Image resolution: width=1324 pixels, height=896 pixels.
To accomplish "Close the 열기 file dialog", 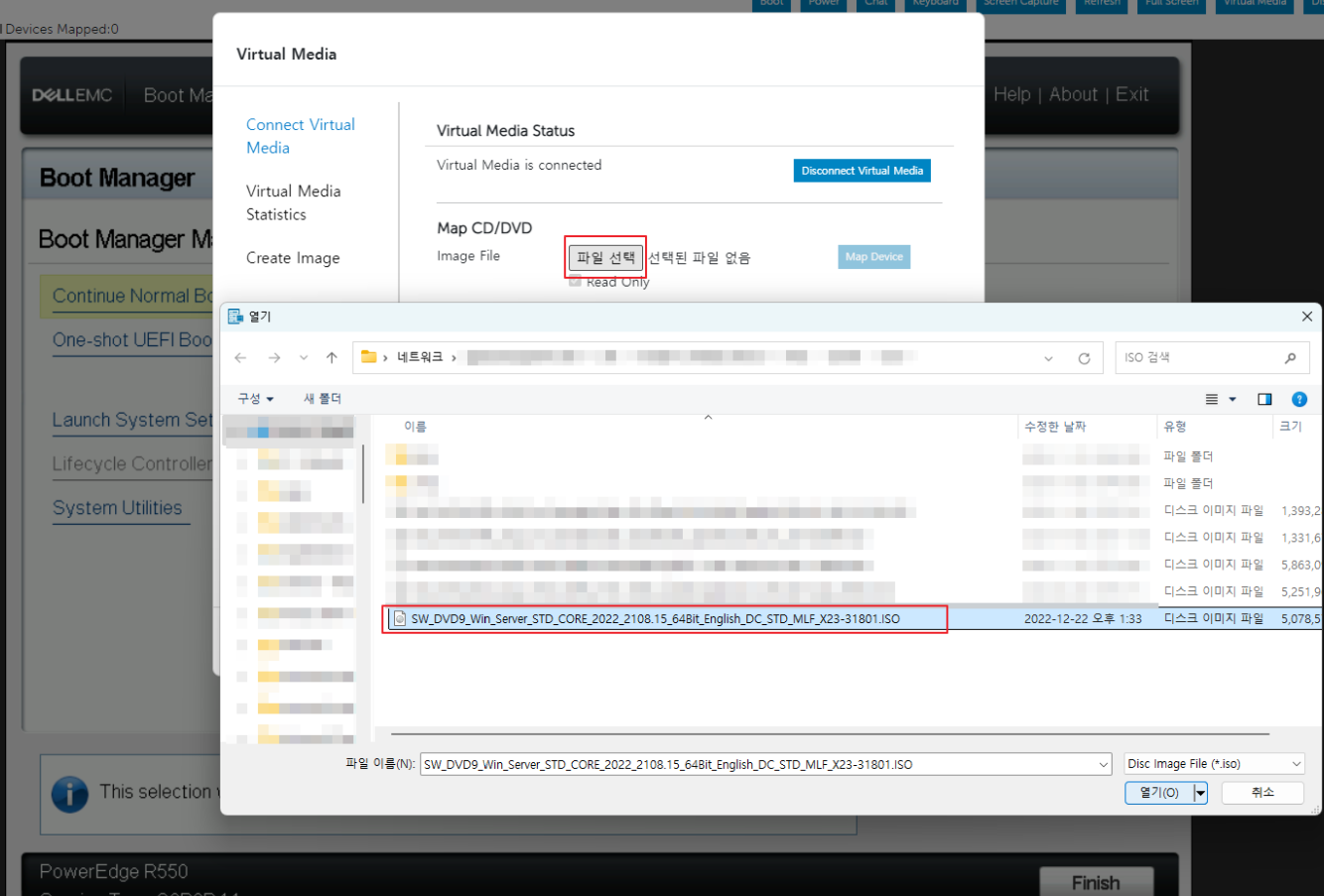I will tap(1307, 317).
